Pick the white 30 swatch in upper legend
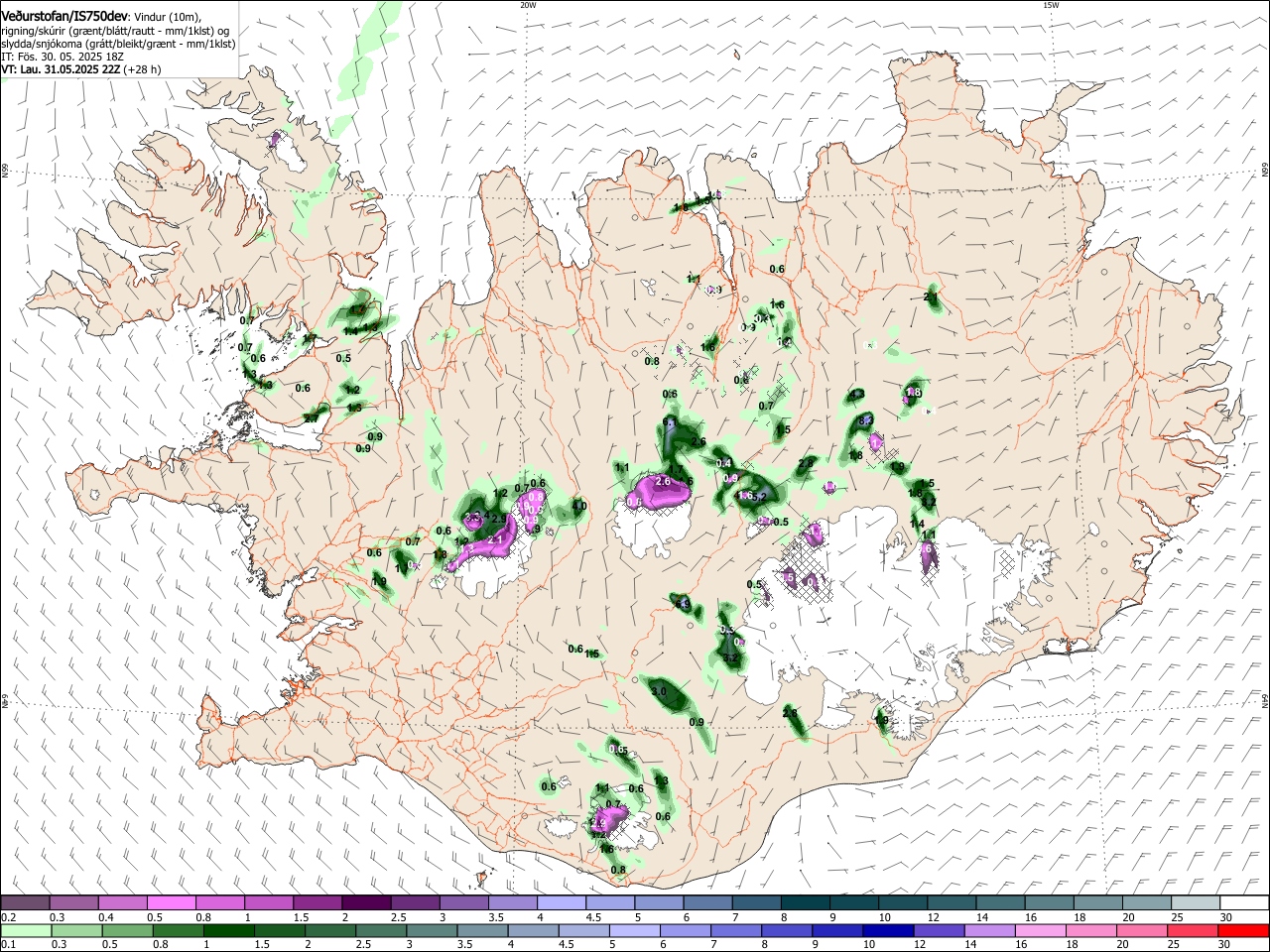This screenshot has width=1270, height=952. pyautogui.click(x=1243, y=903)
